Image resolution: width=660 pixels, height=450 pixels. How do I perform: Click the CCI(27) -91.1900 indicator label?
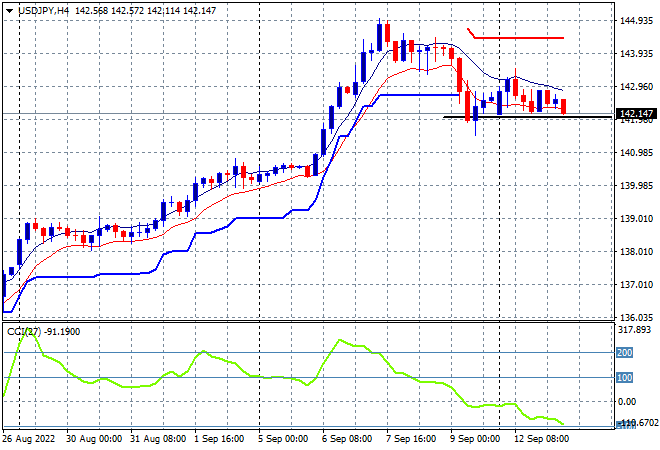pyautogui.click(x=43, y=332)
